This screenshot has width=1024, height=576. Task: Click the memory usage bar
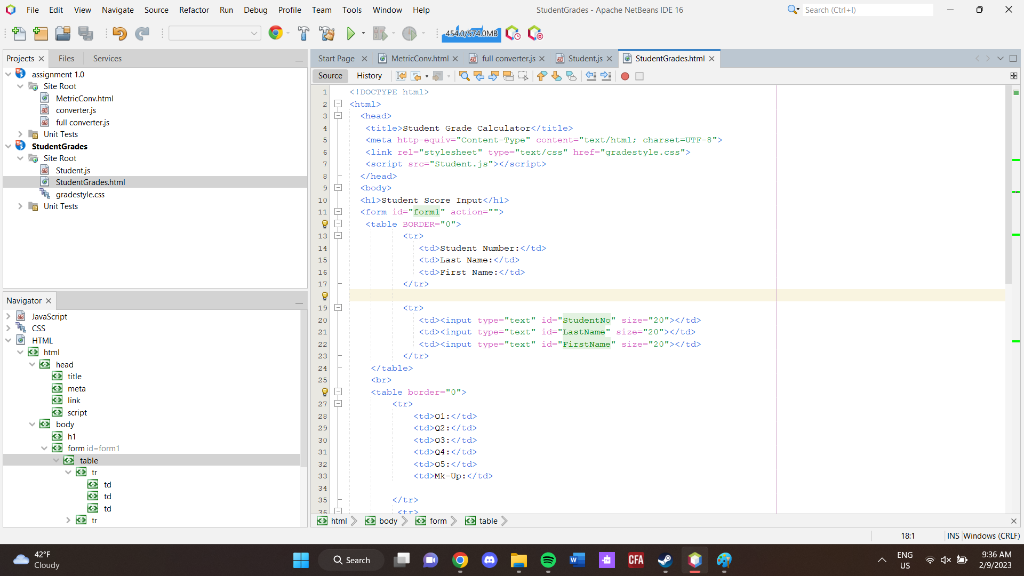[470, 33]
